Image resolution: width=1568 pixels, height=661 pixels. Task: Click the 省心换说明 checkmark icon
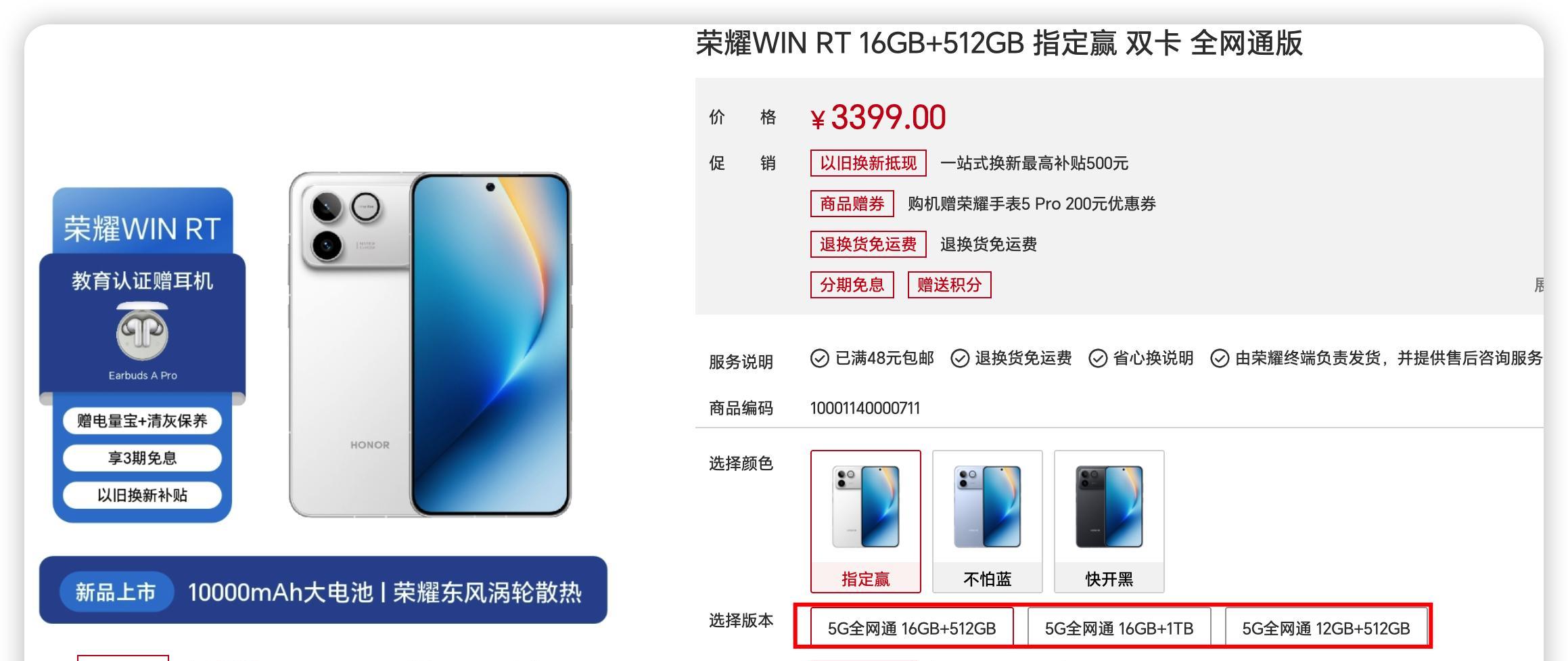1098,359
